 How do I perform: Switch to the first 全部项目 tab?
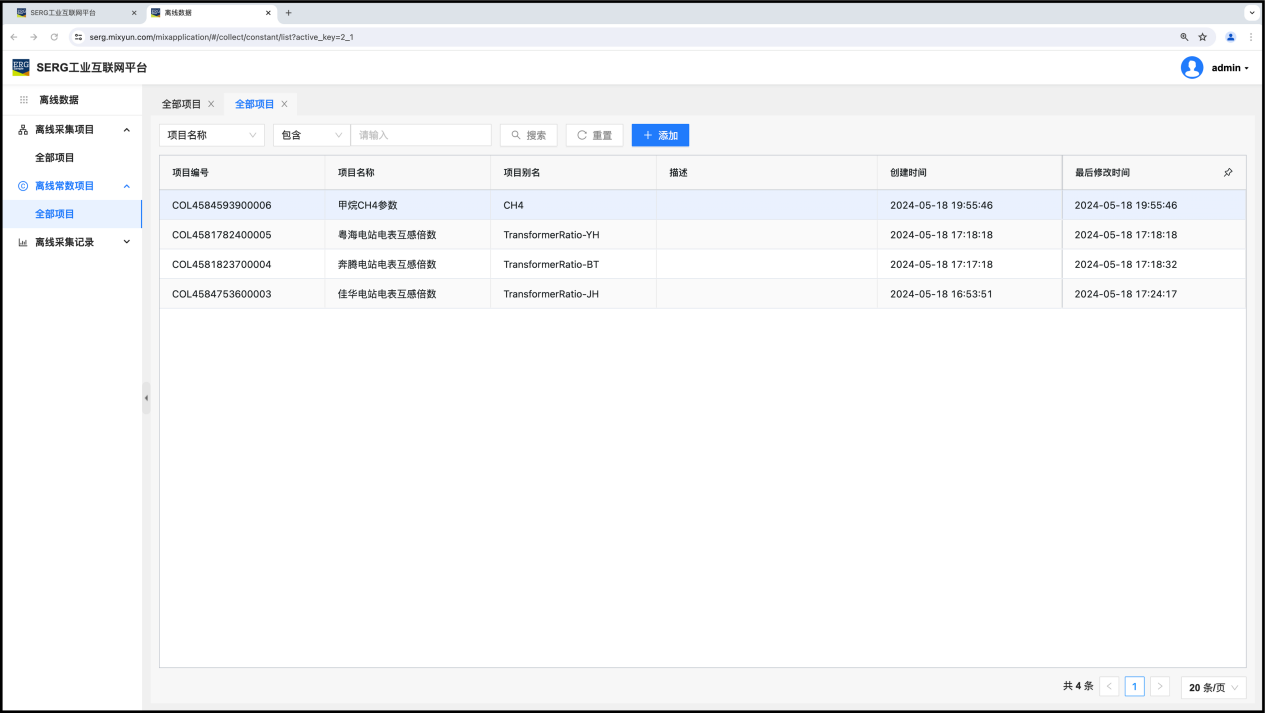pos(181,104)
